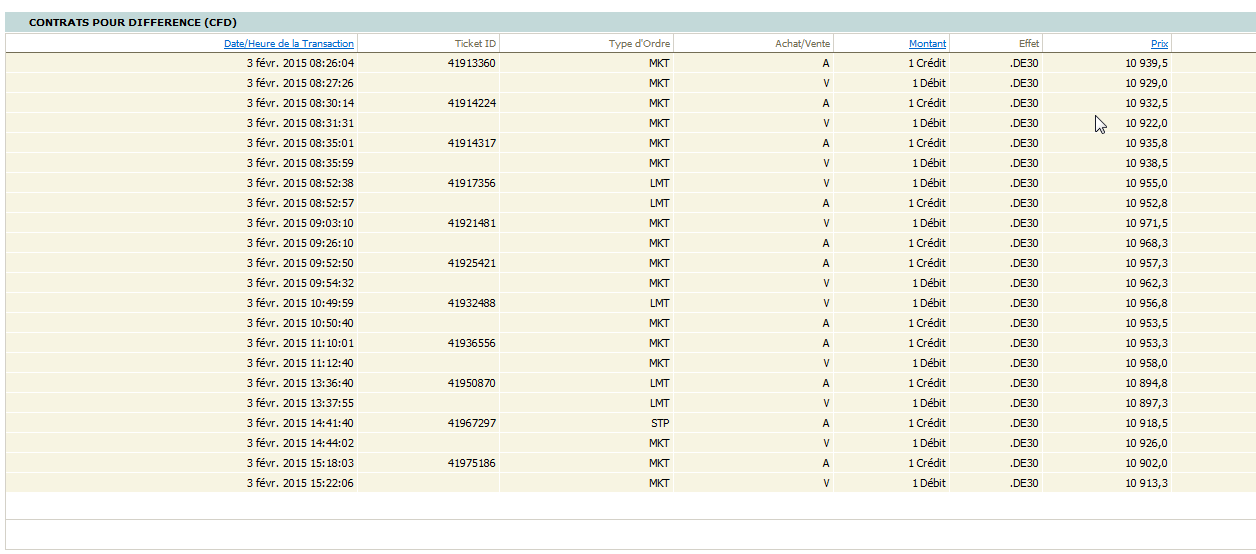Screen dimensions: 1256x554
Task: Select ticket ID 41917356
Action: [472, 183]
